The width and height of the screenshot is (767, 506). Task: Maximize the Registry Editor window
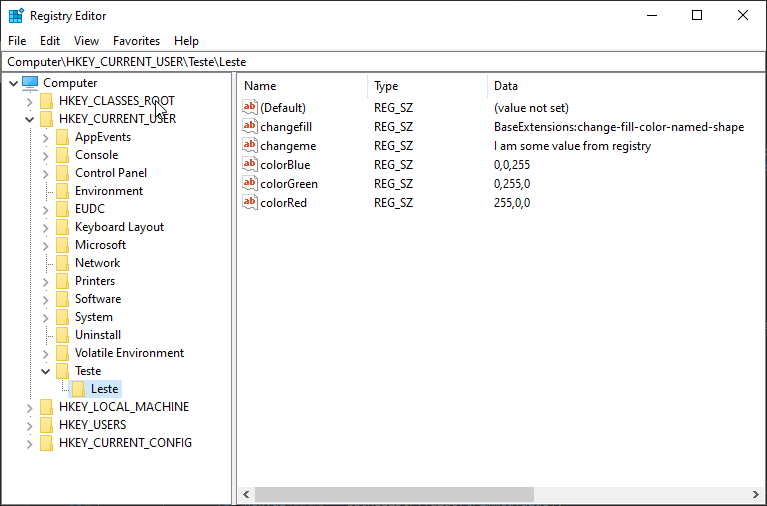(697, 15)
